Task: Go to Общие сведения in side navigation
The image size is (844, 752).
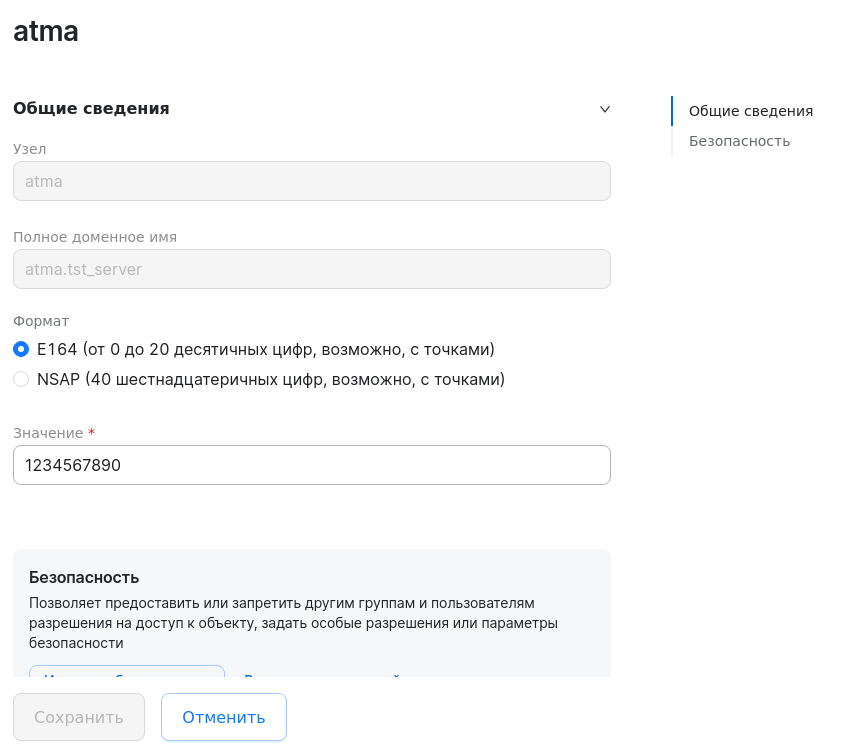Action: [750, 111]
